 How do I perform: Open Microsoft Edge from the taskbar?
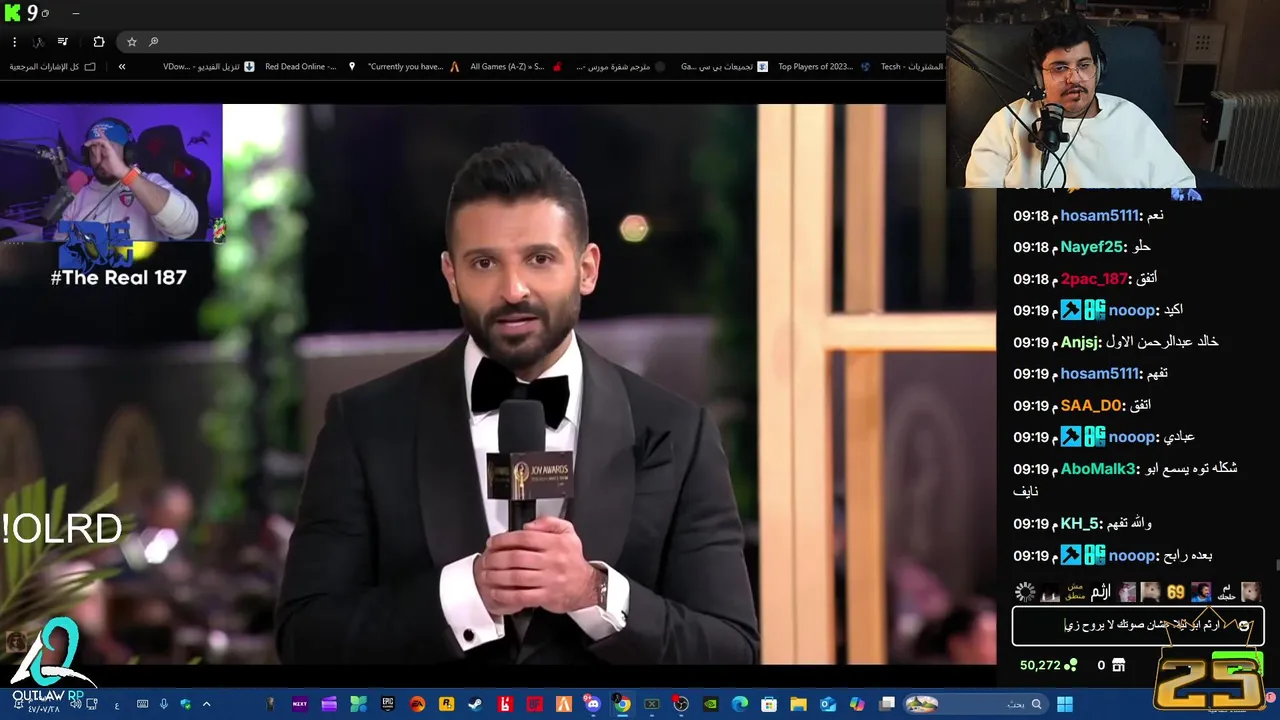tap(739, 705)
